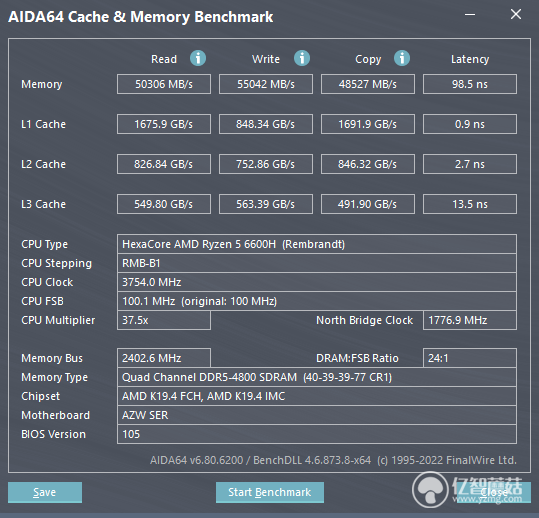Screen dimensions: 539x518
Task: Select Memory latency value 98.5 ns
Action: 470,84
